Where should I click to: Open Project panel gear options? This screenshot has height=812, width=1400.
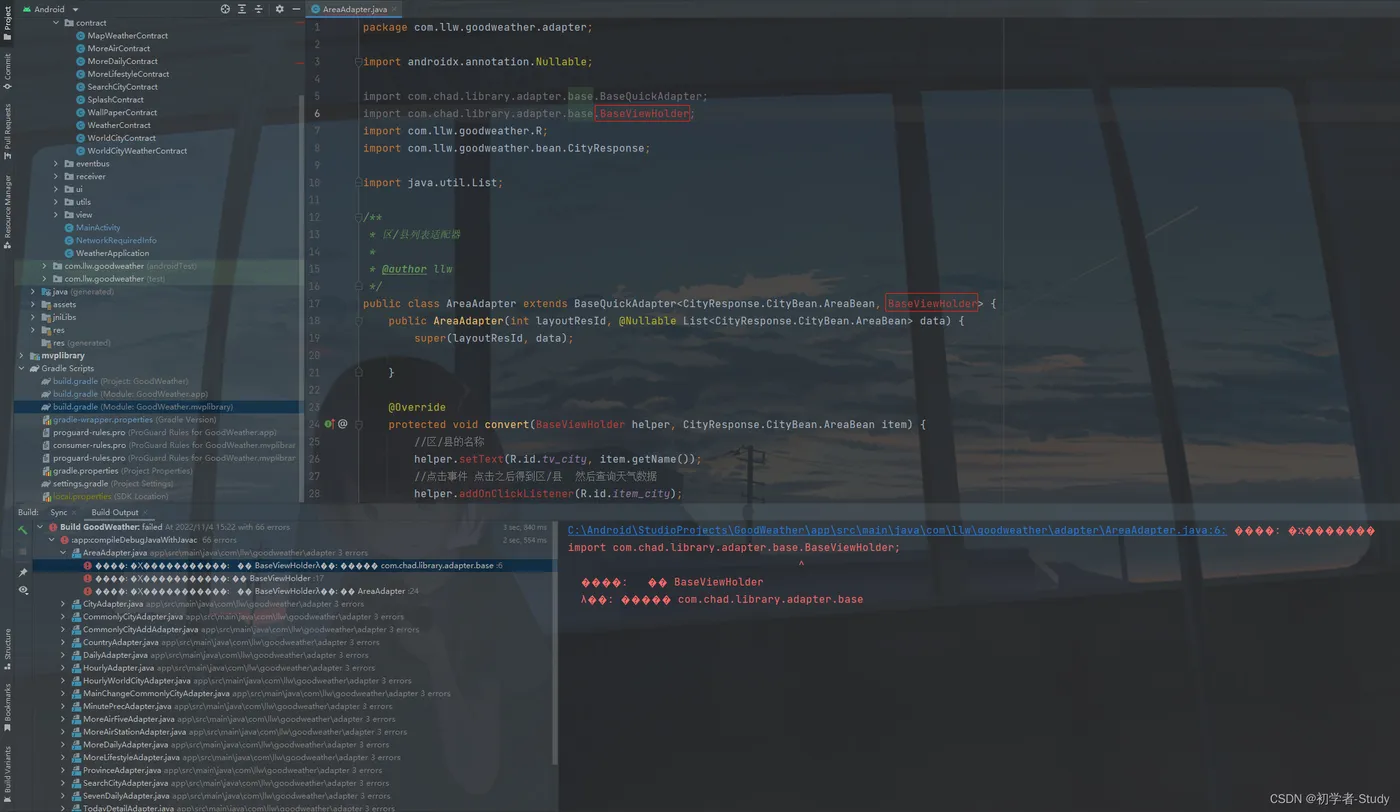tap(279, 9)
